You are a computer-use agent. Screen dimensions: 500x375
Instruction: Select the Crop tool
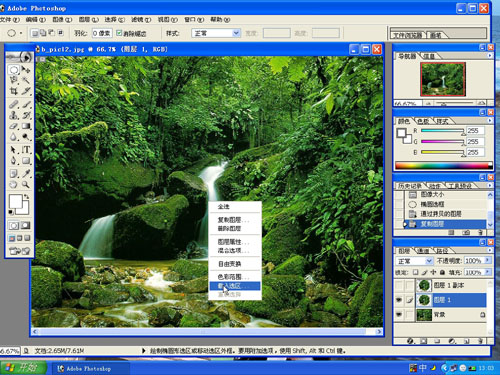tap(13, 91)
